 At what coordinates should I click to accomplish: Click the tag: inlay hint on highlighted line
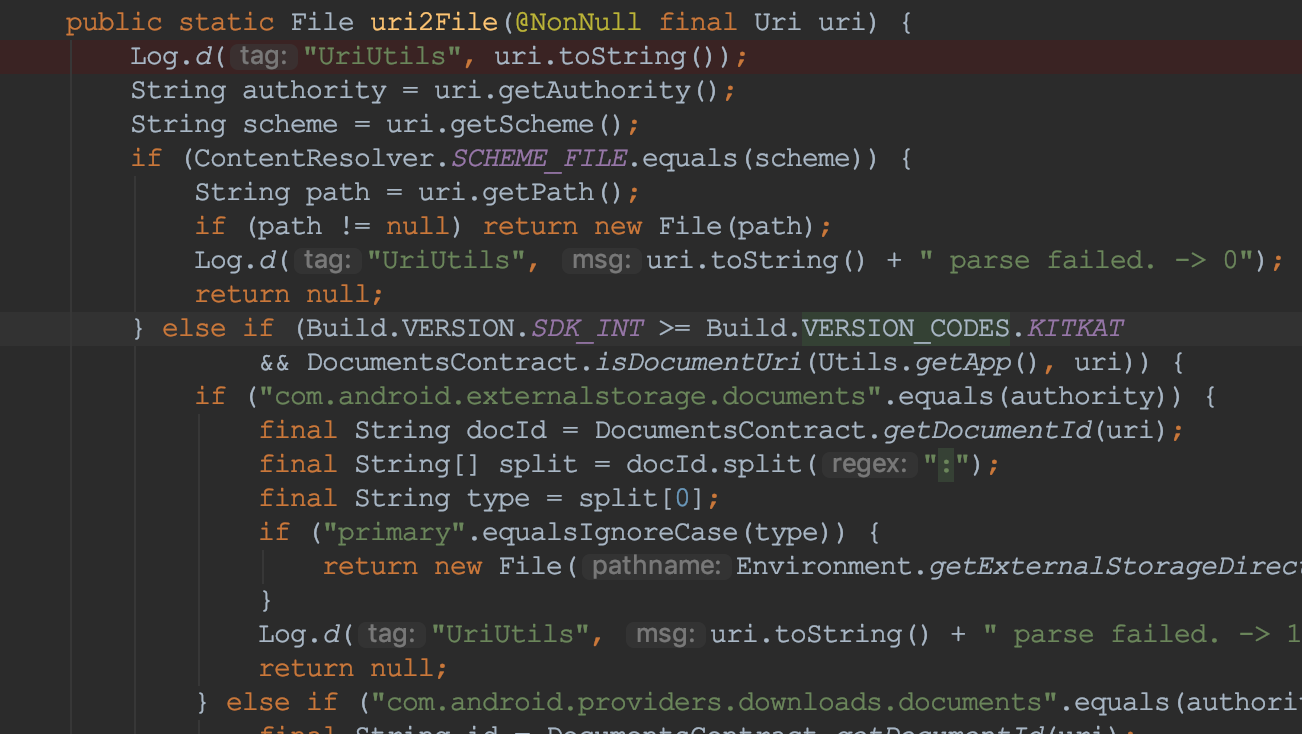pos(261,56)
